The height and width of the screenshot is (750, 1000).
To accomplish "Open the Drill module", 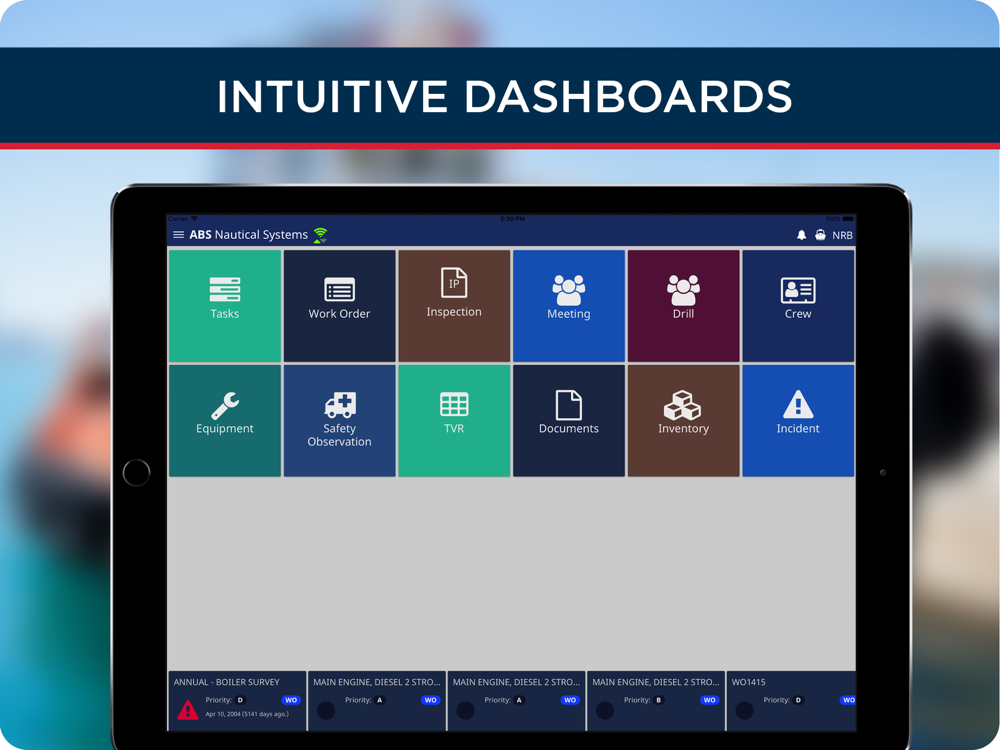I will click(x=684, y=305).
